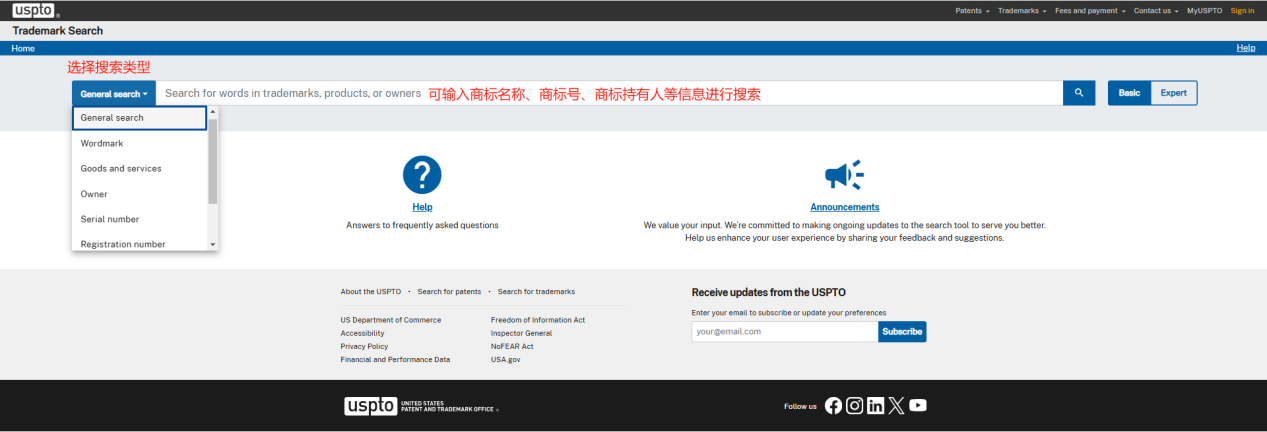This screenshot has width=1267, height=432.
Task: Select Owner search option
Action: coord(139,194)
